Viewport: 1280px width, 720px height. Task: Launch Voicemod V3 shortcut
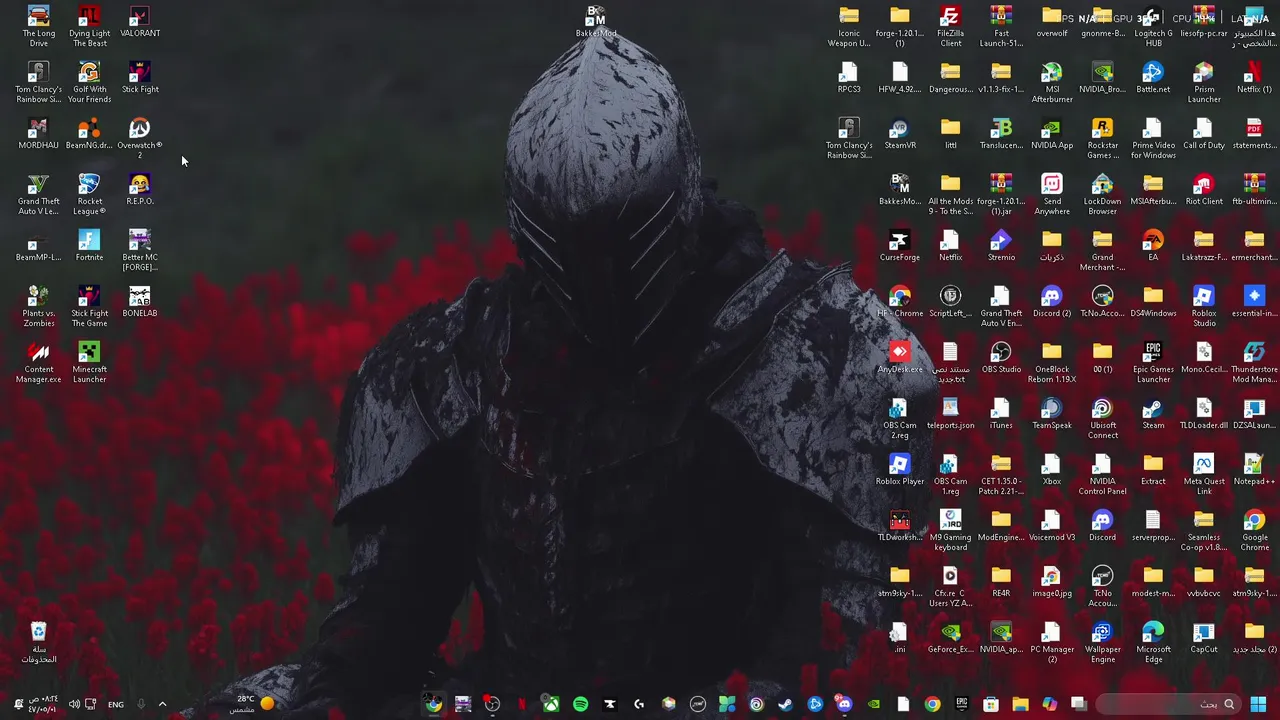coord(1052,526)
